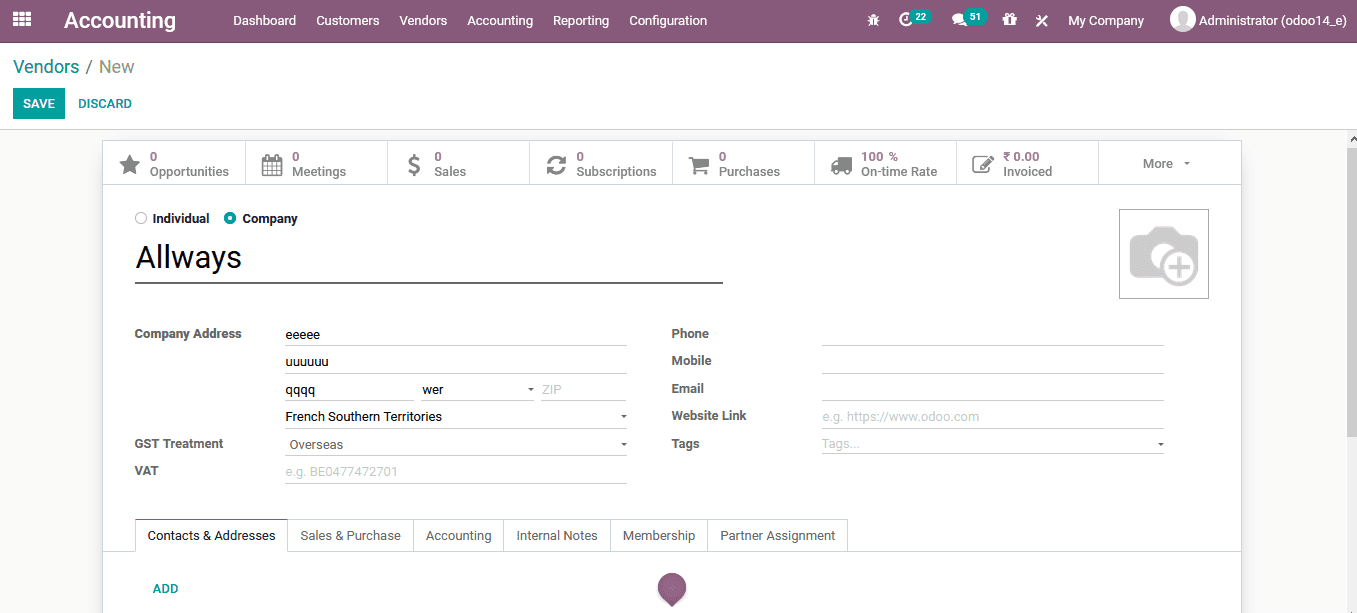Viewport: 1357px width, 613px height.
Task: Open country dropdown French Southern Territories
Action: [456, 416]
